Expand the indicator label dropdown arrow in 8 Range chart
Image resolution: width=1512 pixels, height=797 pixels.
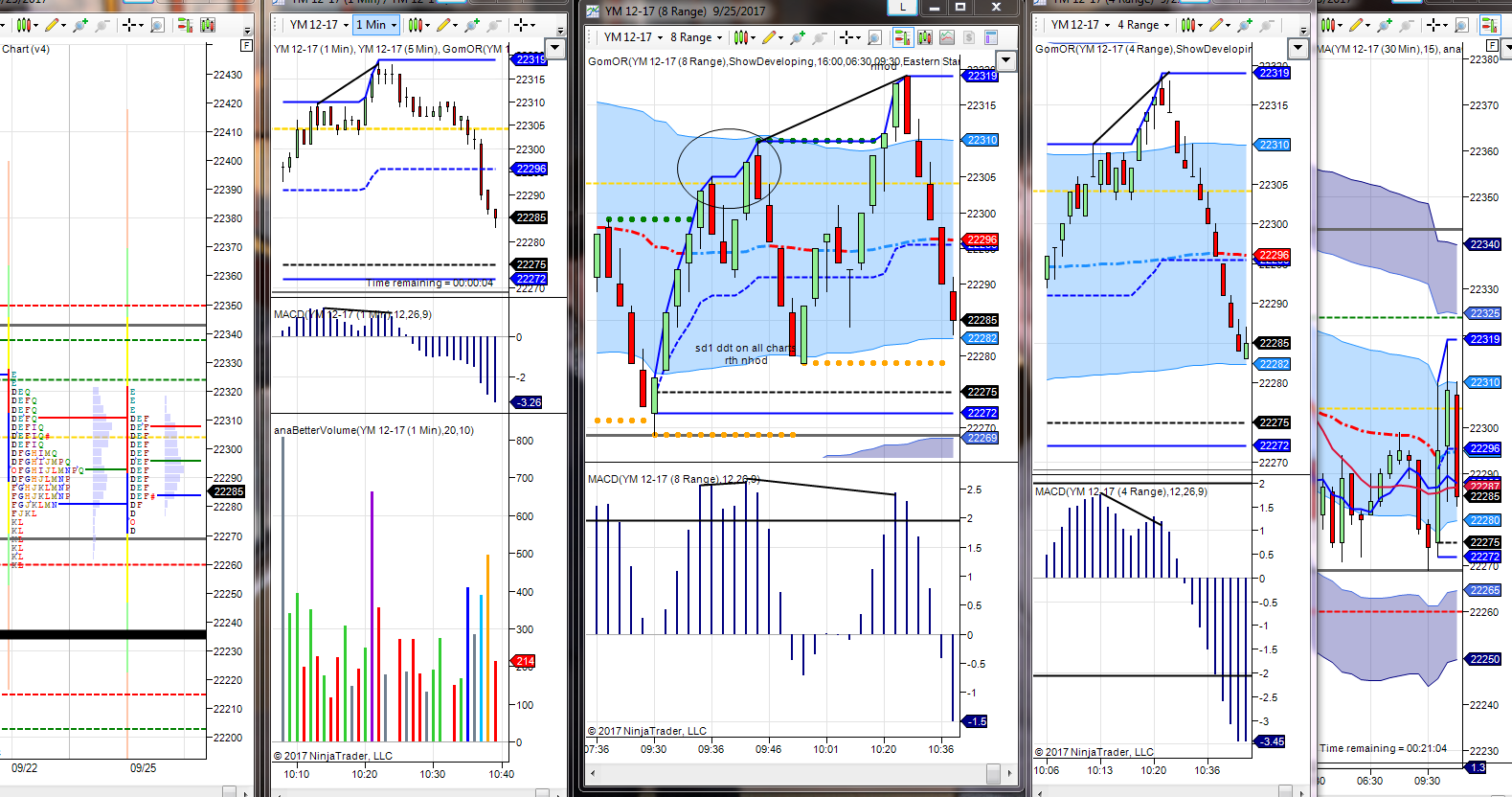1006,60
